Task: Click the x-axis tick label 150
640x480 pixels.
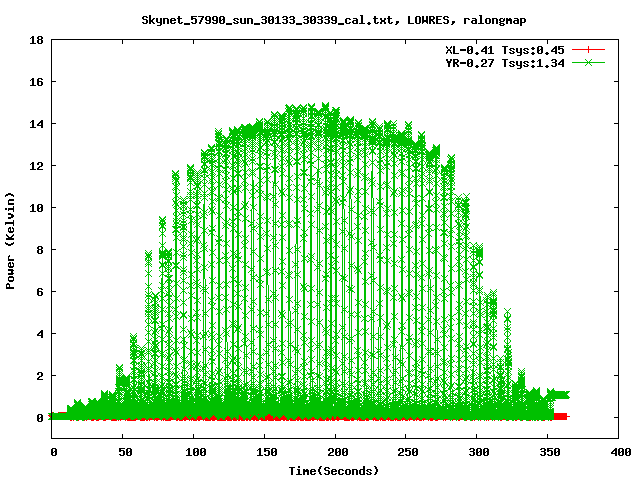Action: tap(267, 452)
